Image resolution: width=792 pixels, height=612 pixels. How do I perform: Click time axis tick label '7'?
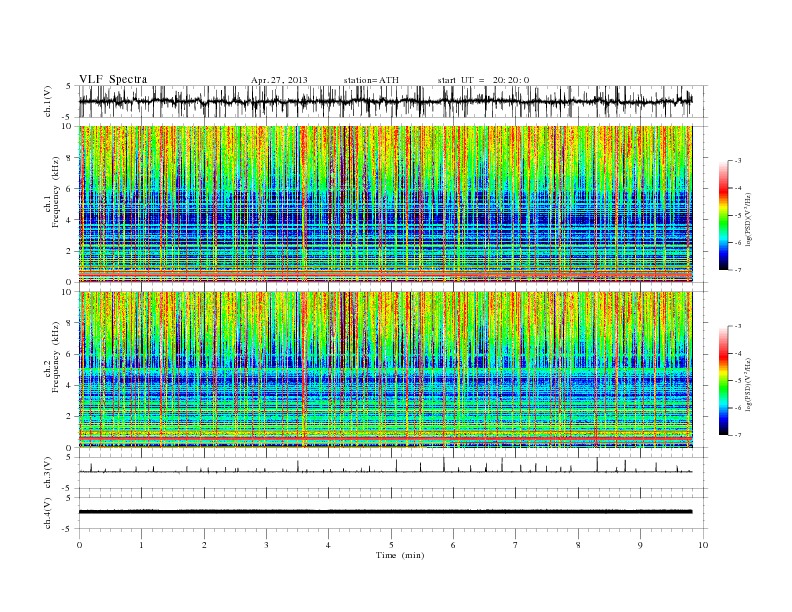click(x=516, y=545)
